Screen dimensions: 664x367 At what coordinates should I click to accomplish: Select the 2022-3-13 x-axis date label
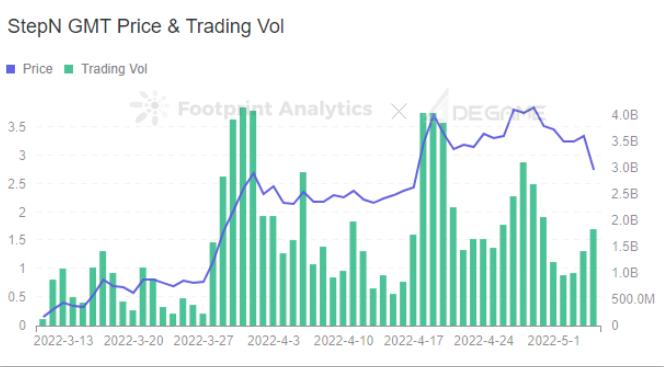pos(64,341)
